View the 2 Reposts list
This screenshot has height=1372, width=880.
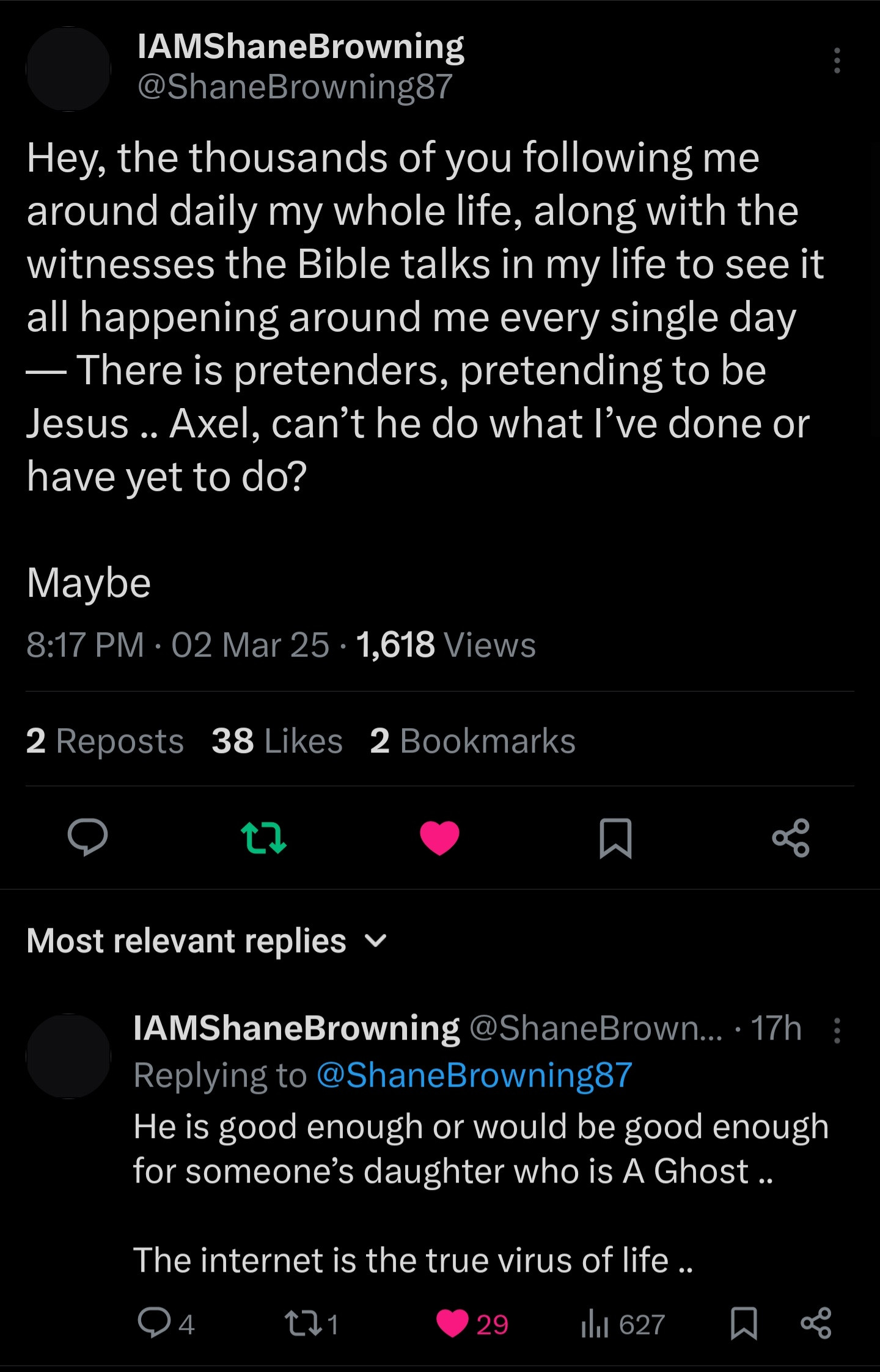point(105,741)
